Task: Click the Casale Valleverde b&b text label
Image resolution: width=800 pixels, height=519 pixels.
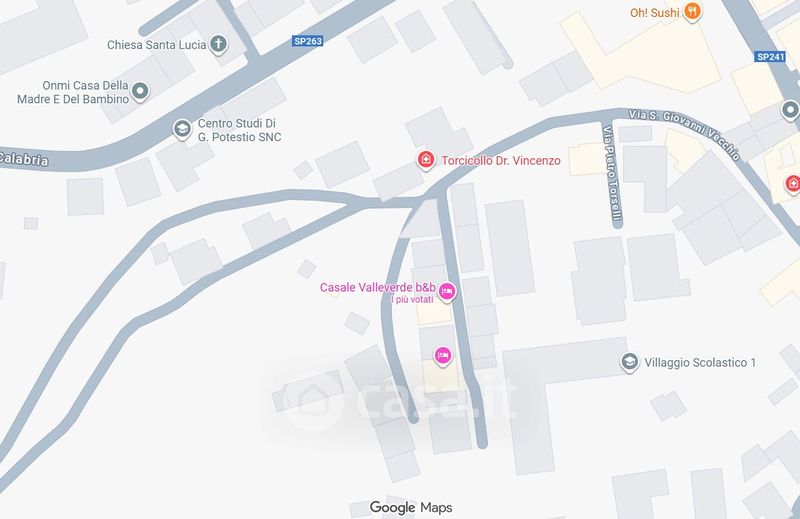Action: coord(378,287)
